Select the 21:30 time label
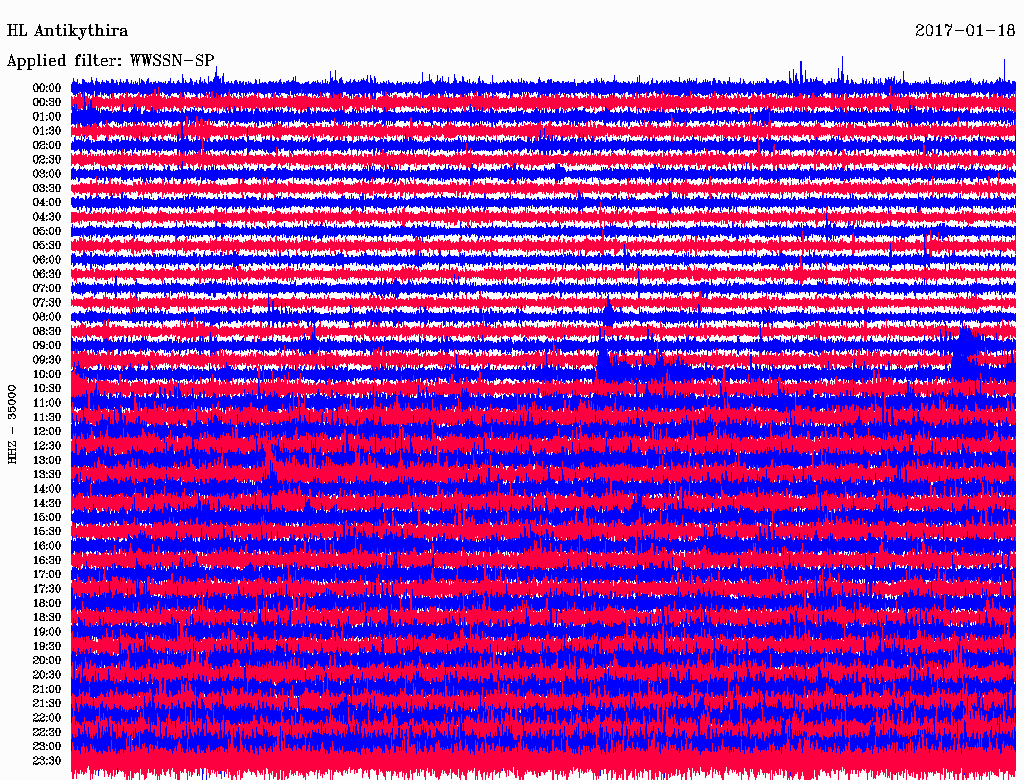1024x780 pixels. point(47,704)
